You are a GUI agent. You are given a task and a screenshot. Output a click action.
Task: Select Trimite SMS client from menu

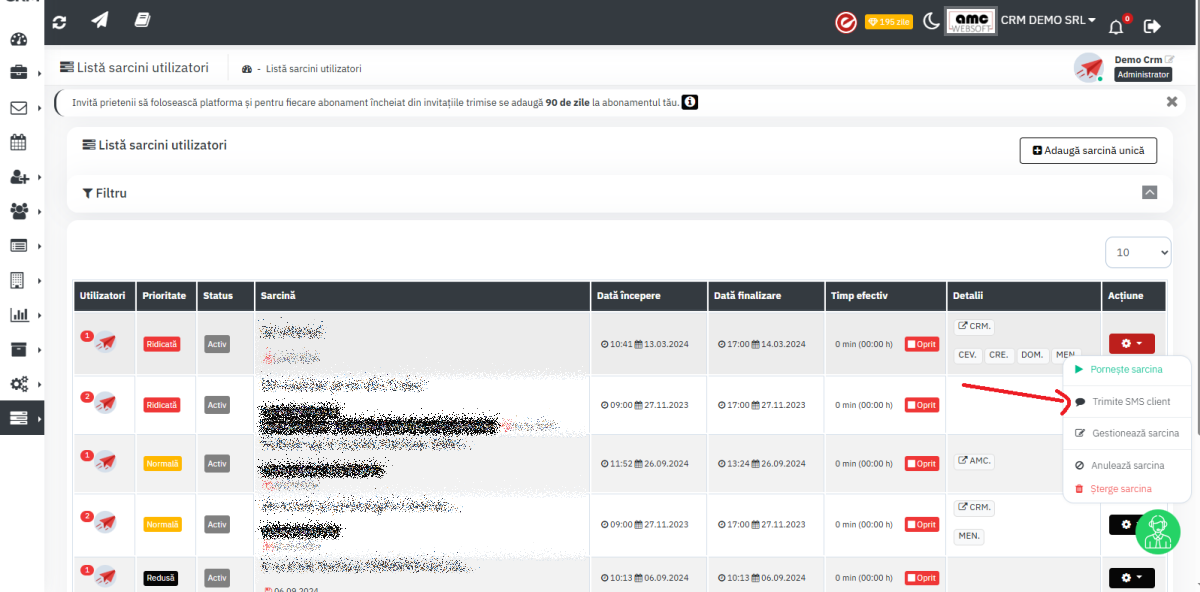(x=1130, y=401)
